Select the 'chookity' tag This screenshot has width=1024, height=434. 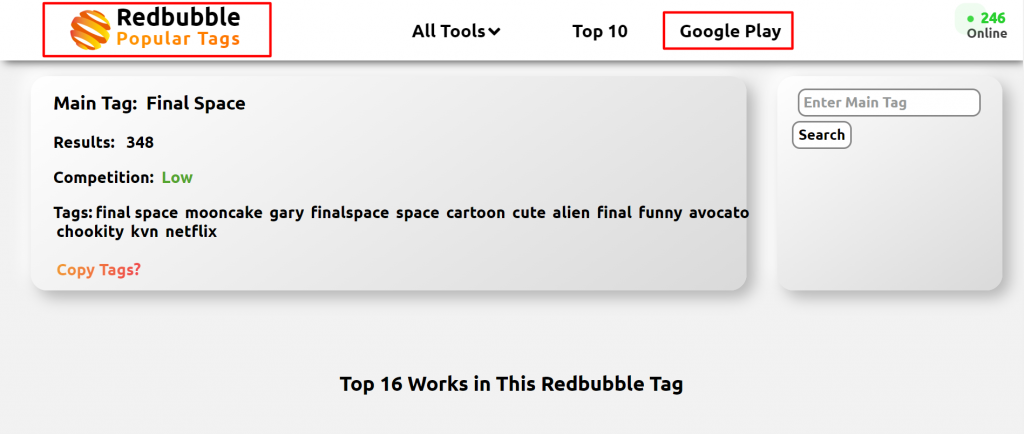pos(90,232)
